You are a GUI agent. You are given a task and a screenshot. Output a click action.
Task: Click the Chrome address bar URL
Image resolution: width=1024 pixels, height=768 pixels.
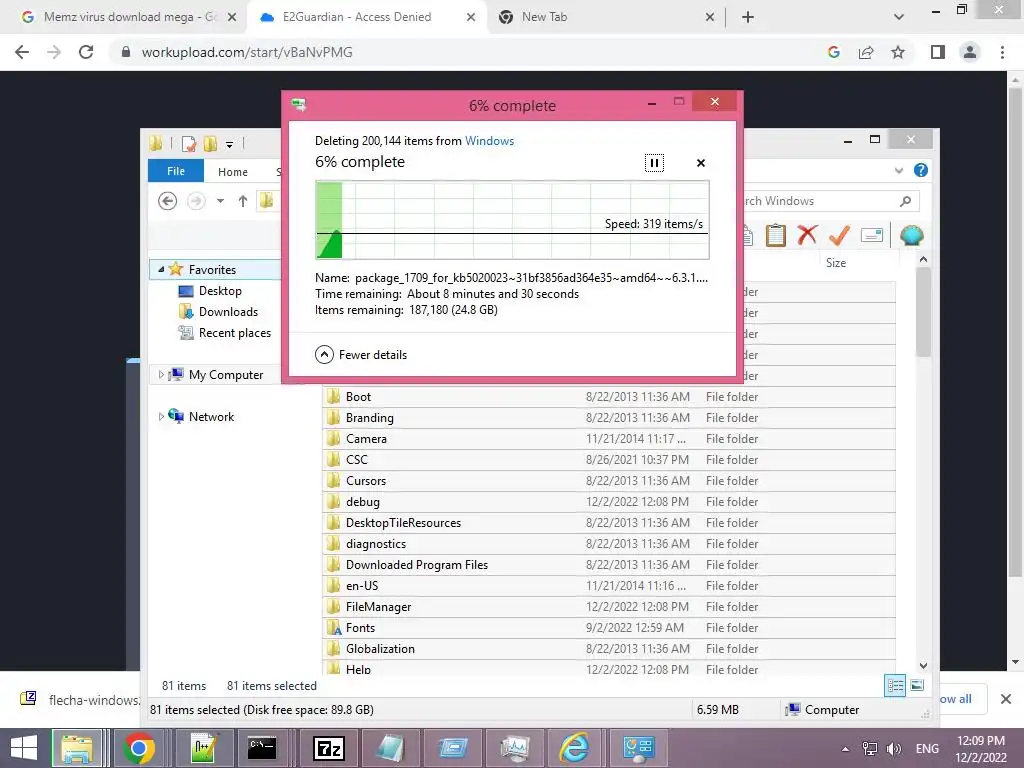pos(247,52)
